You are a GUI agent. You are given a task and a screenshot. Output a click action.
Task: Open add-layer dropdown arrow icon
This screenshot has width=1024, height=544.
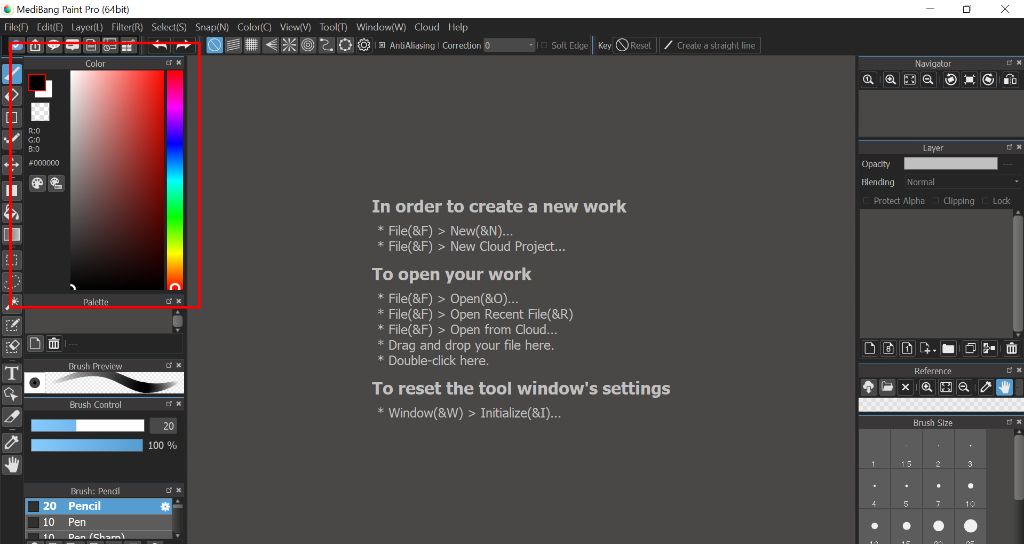click(x=927, y=349)
